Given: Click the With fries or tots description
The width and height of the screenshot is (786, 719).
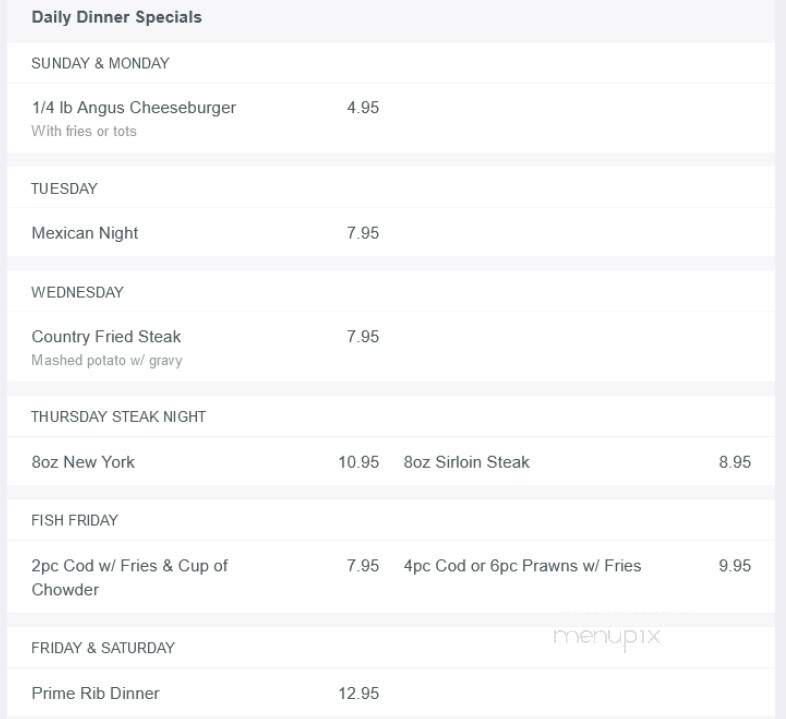Looking at the screenshot, I should tap(84, 131).
